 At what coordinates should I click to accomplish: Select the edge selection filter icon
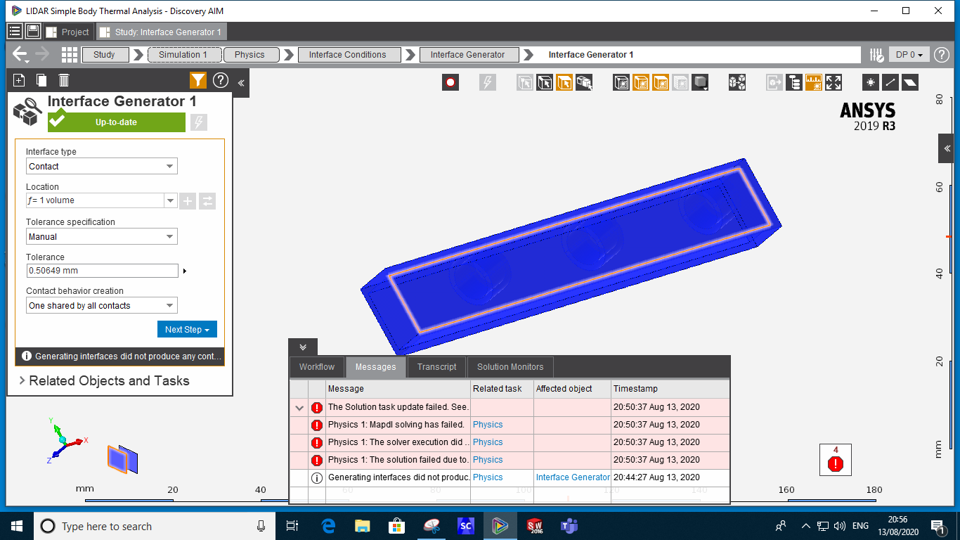coord(544,82)
